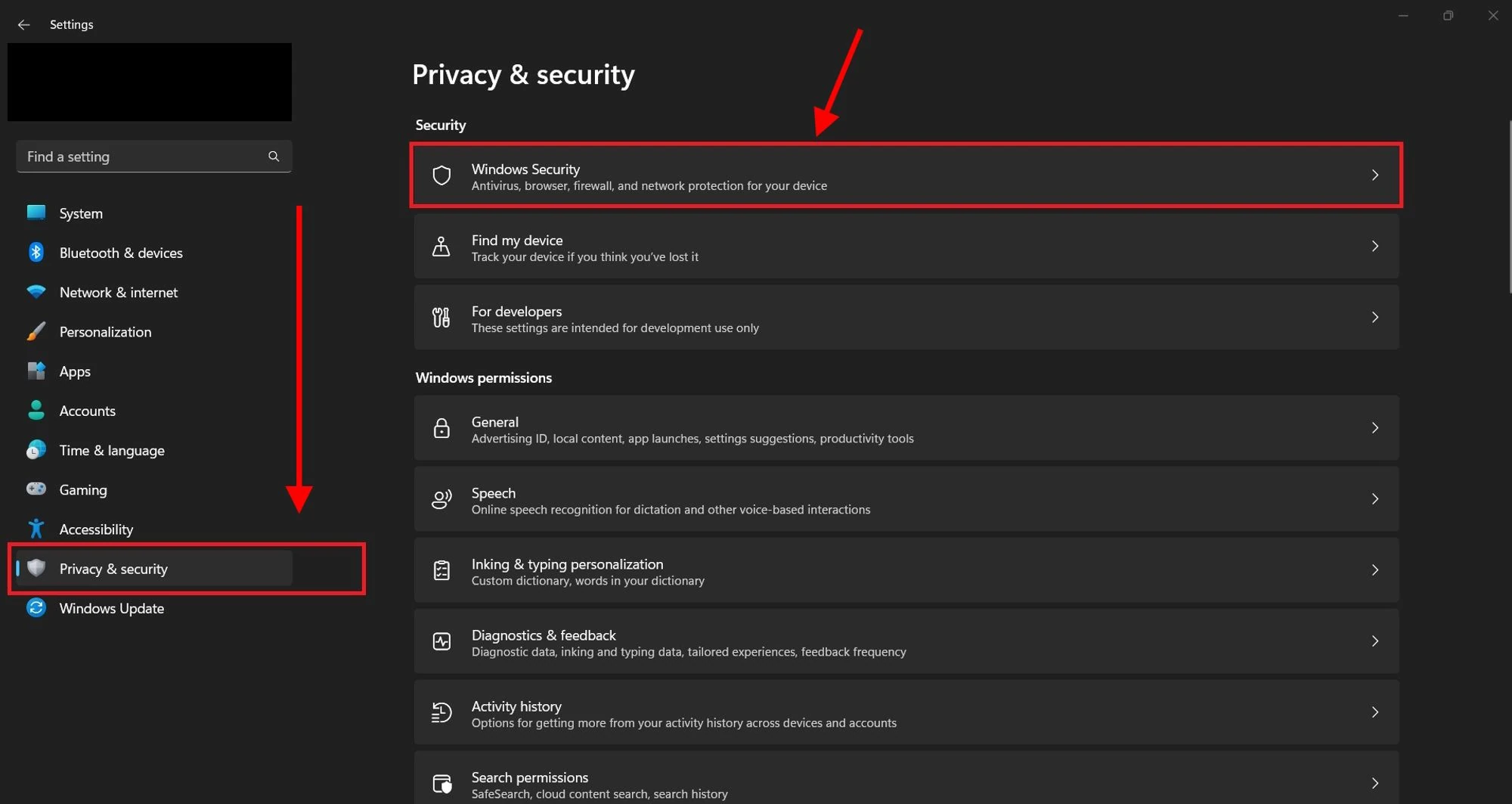Click the General lock icon
This screenshot has height=804, width=1512.
tap(442, 428)
